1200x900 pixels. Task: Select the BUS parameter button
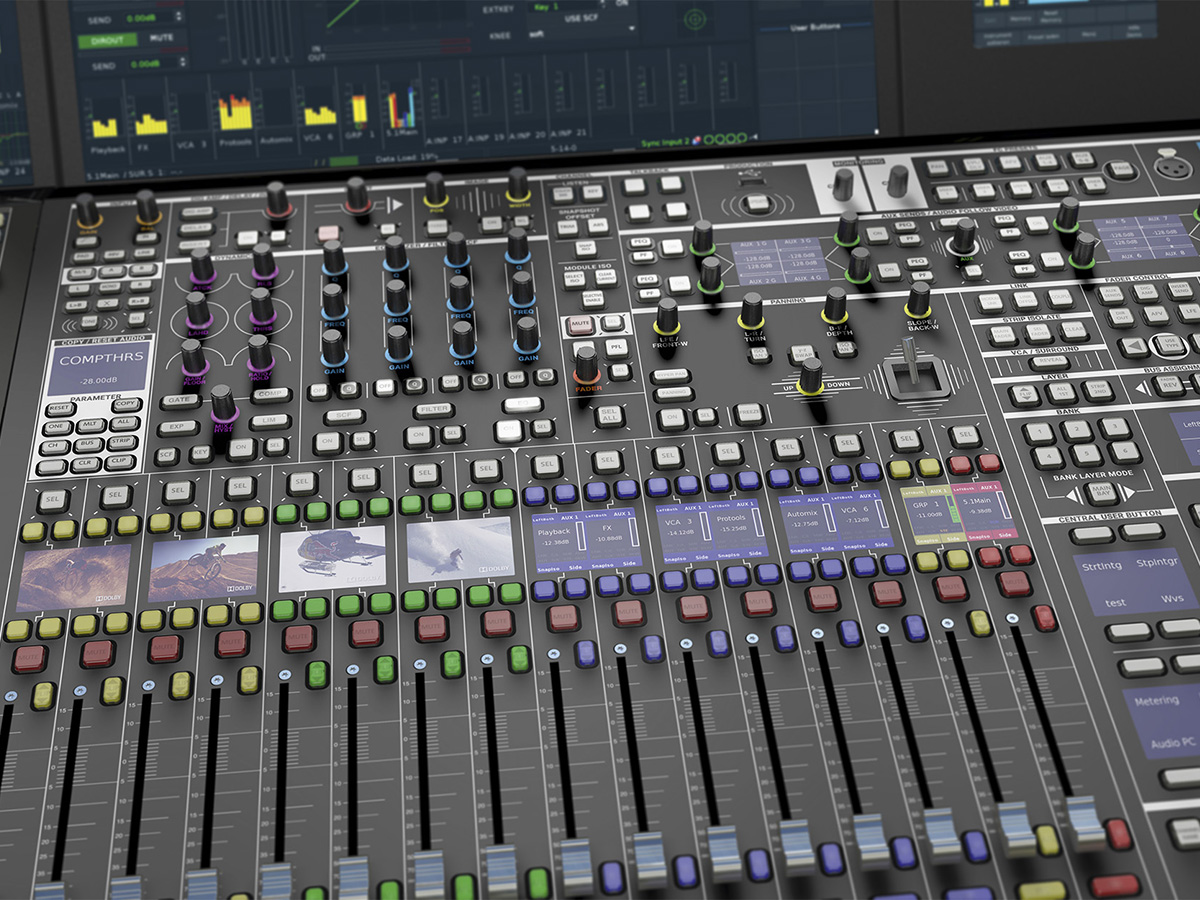tap(87, 444)
